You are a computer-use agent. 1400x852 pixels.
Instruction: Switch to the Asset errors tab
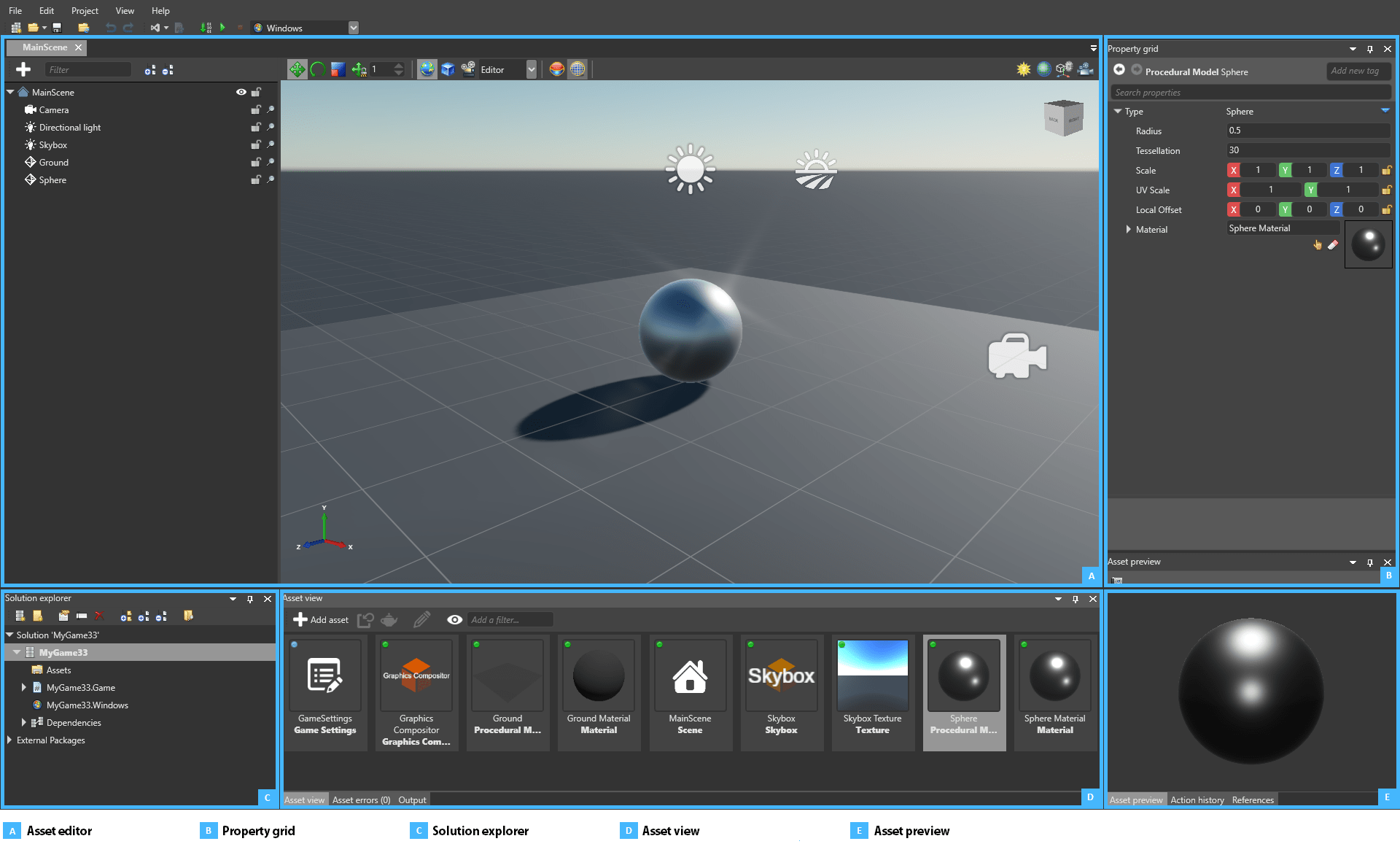click(361, 799)
